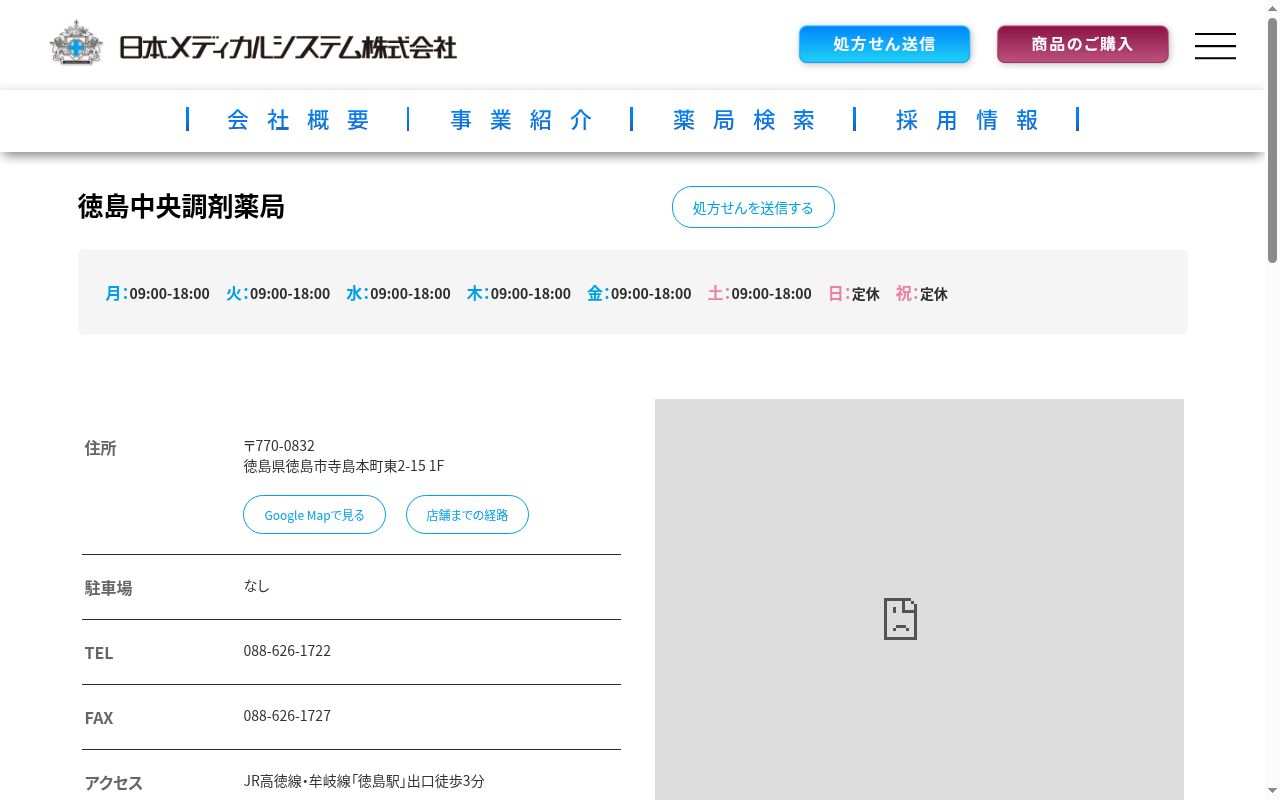Click the 駐車場 value なし
The image size is (1280, 800).
[257, 586]
